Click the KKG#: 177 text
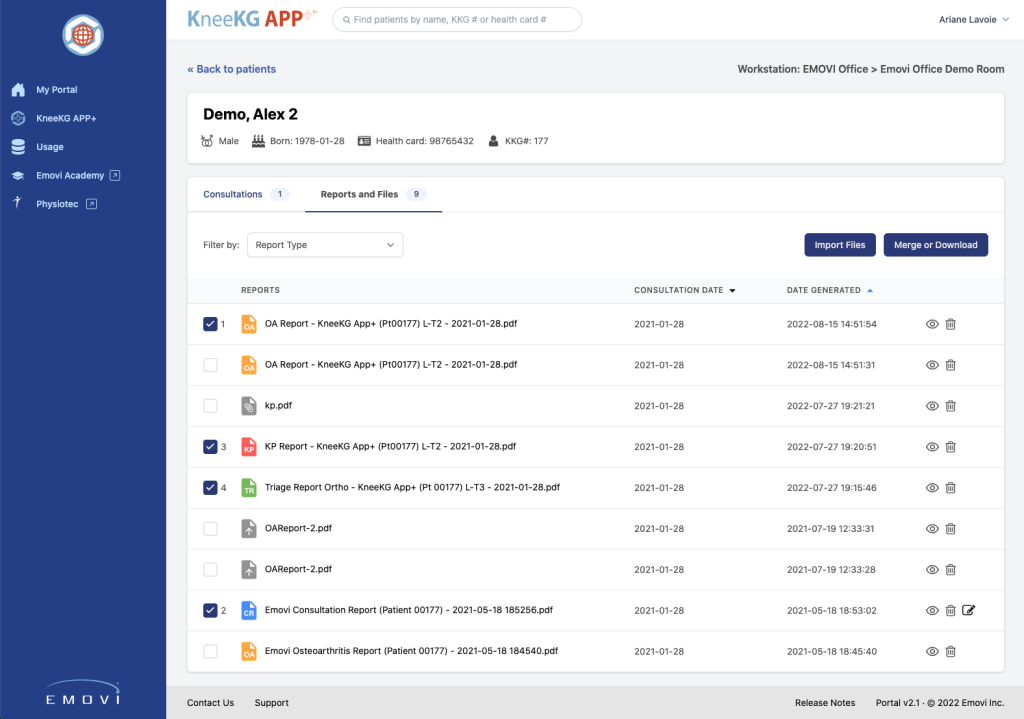 pyautogui.click(x=526, y=141)
